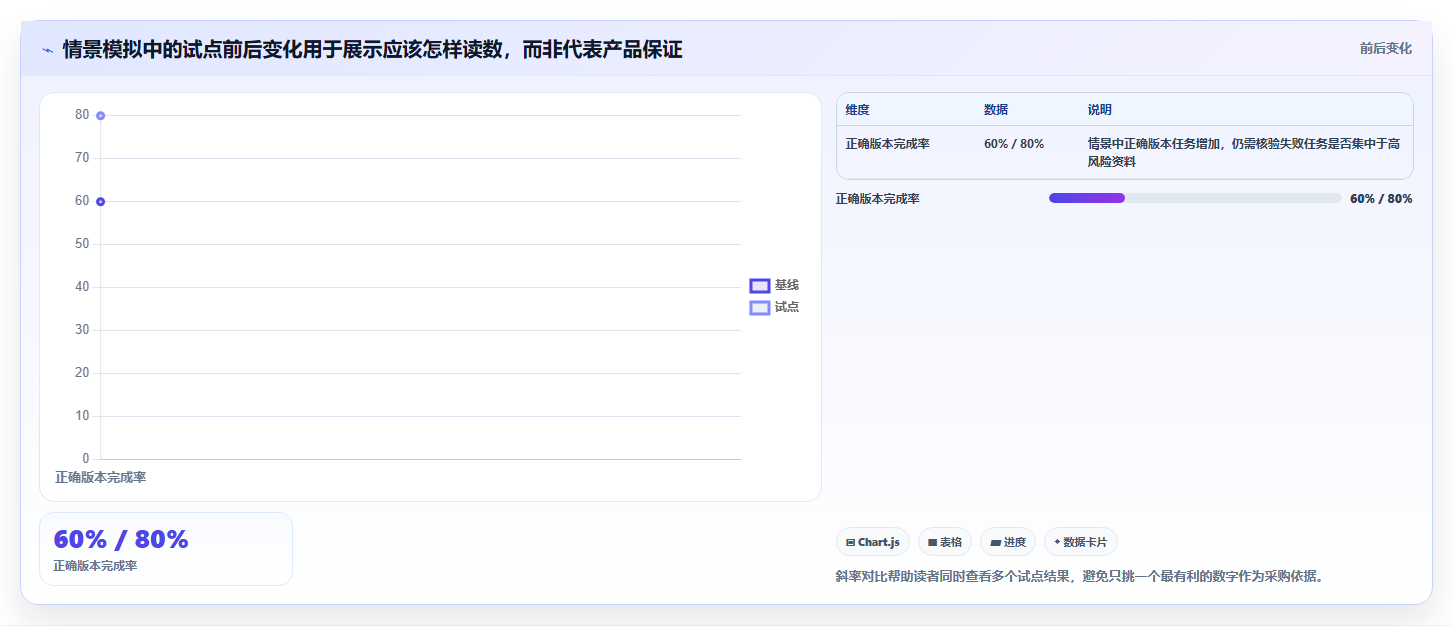The height and width of the screenshot is (626, 1453).
Task: Click the y-axis tick label 50
Action: point(82,244)
